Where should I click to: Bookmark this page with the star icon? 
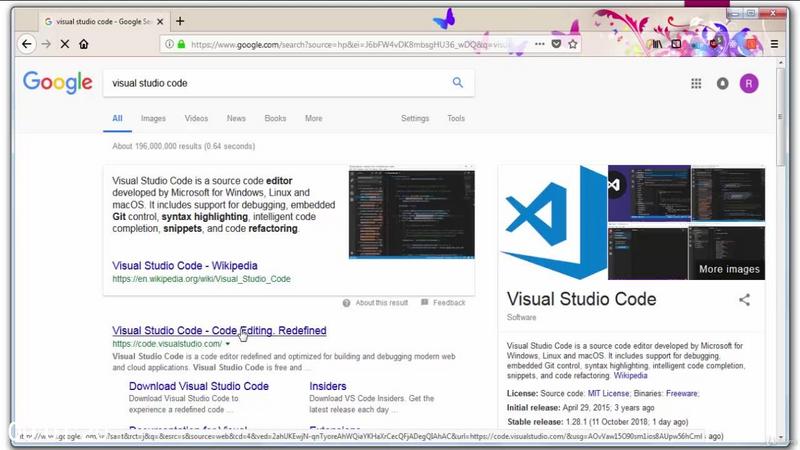(x=573, y=44)
